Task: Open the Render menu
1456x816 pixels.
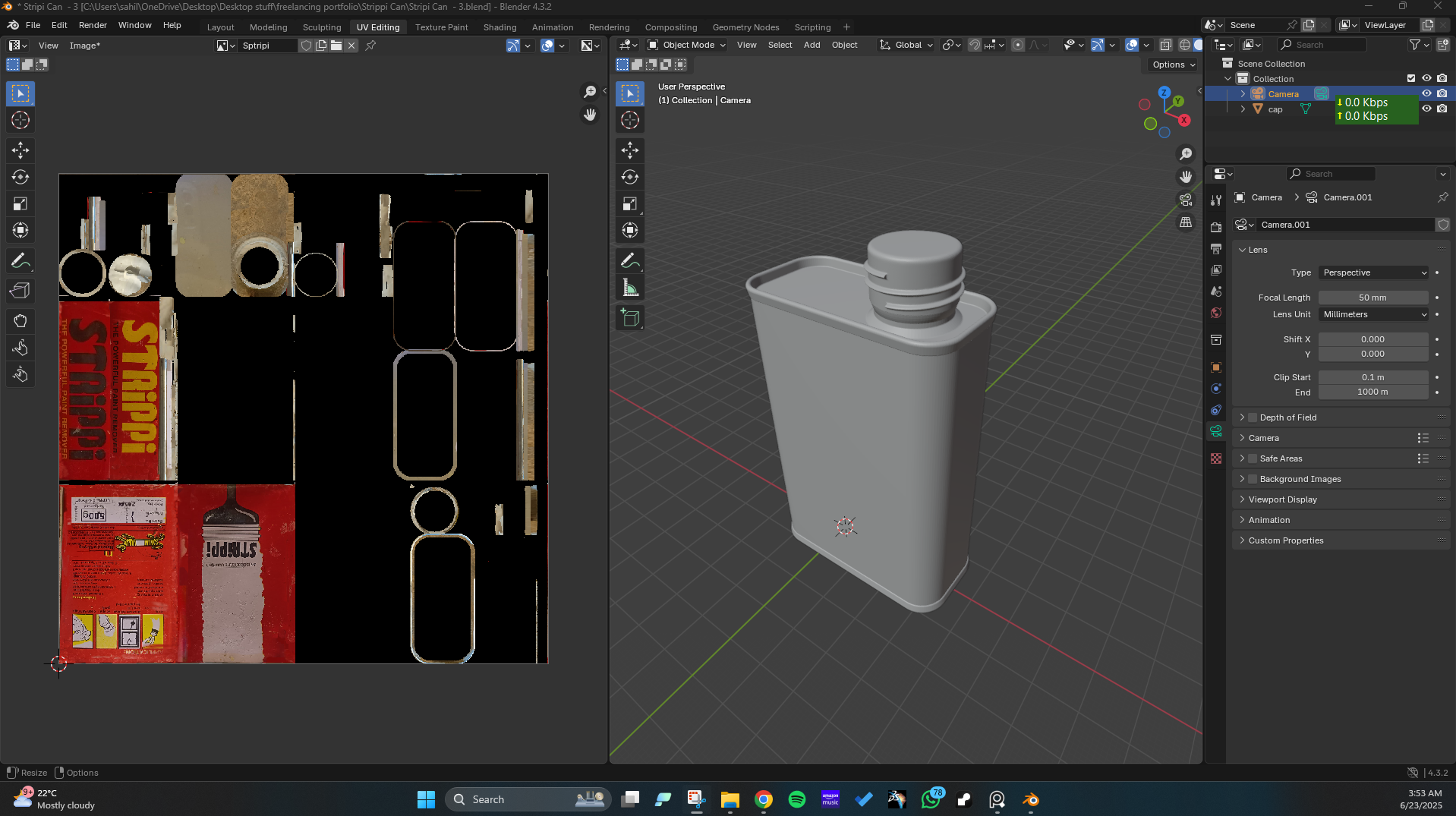Action: pos(93,25)
